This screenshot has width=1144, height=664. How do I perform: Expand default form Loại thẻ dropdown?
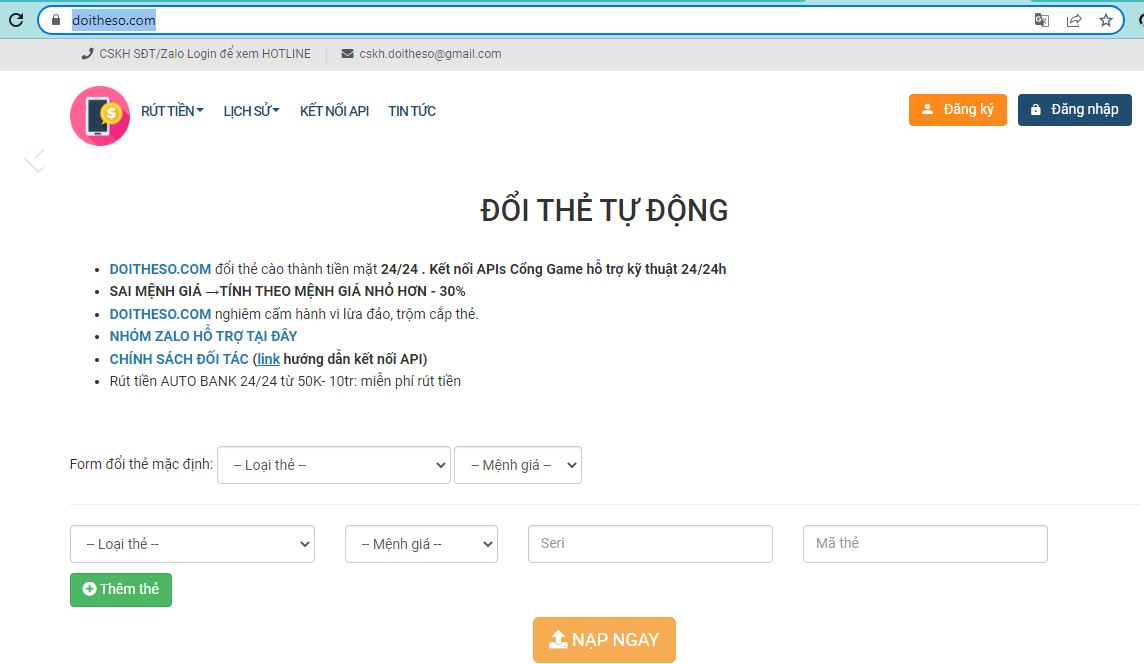point(333,465)
